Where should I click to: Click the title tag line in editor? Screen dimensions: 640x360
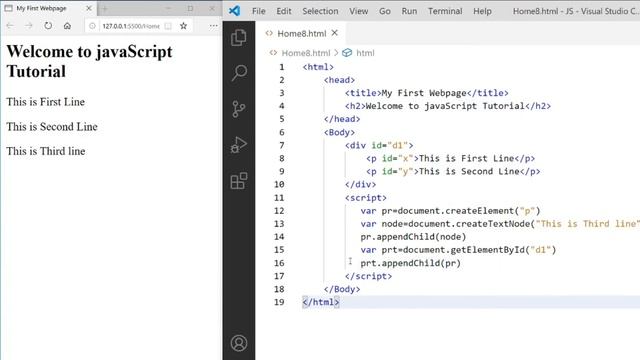427,93
